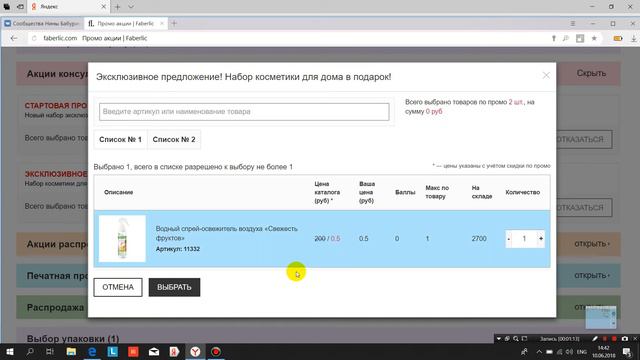Open the notification center icon
Screen dimensions: 640x360
point(628,352)
